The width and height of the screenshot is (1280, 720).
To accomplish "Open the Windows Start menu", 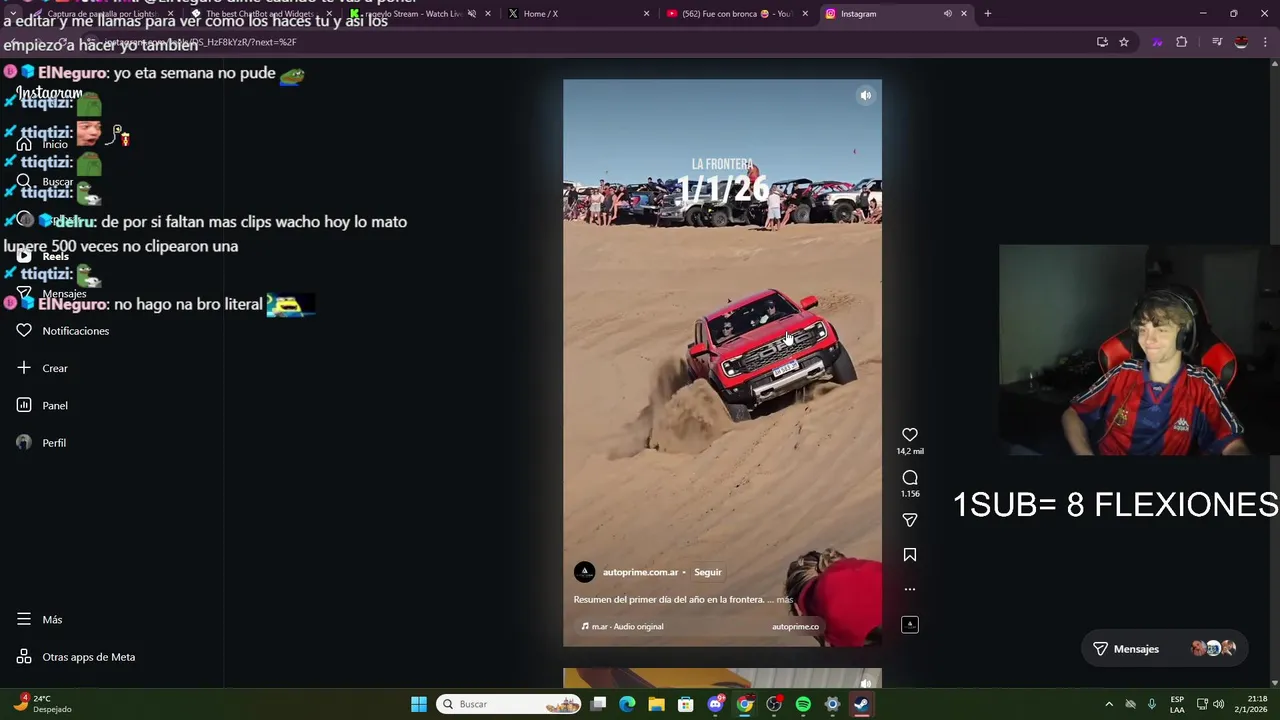I will [419, 704].
